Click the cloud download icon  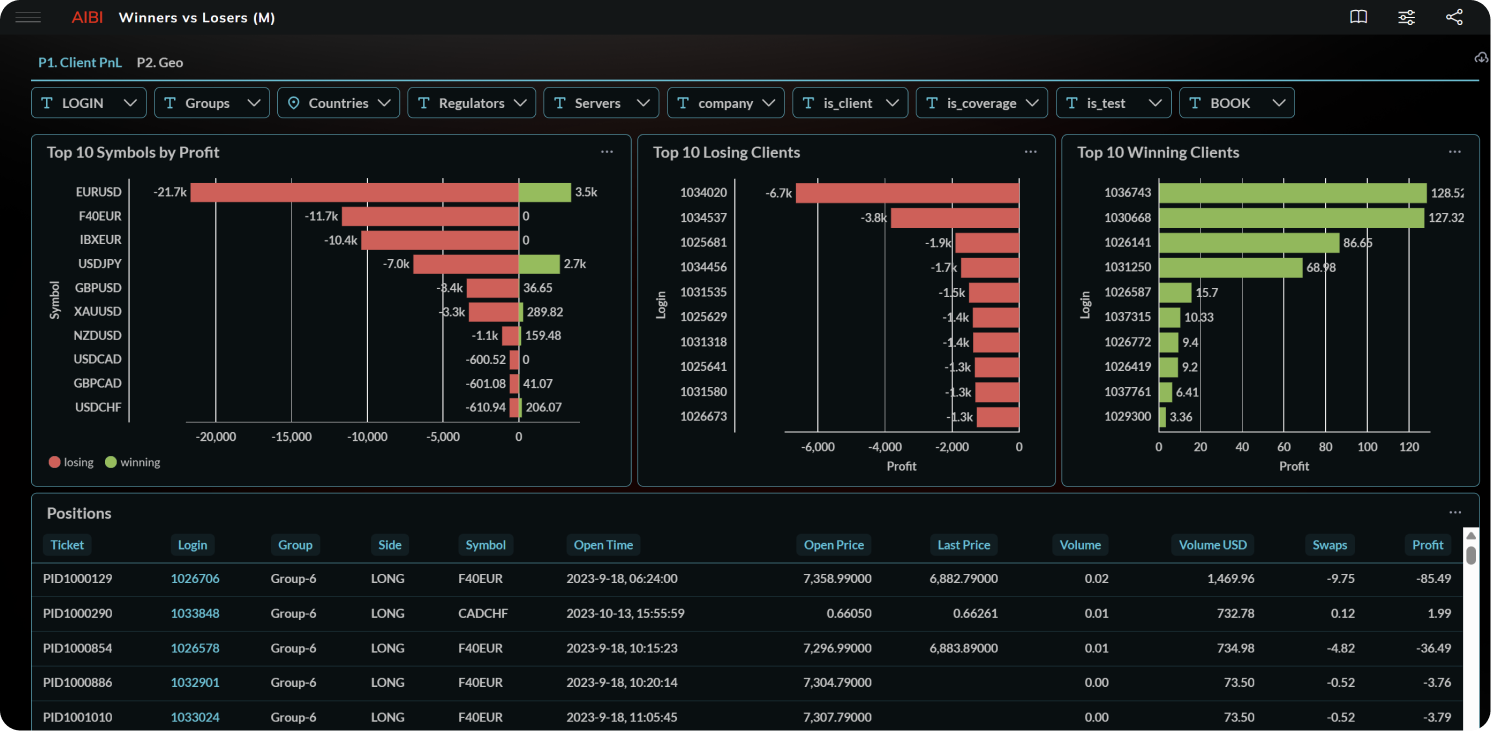[x=1482, y=58]
